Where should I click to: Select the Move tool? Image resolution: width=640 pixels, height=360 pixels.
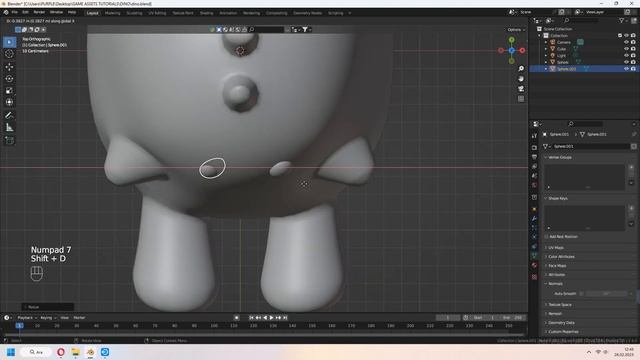(x=9, y=67)
